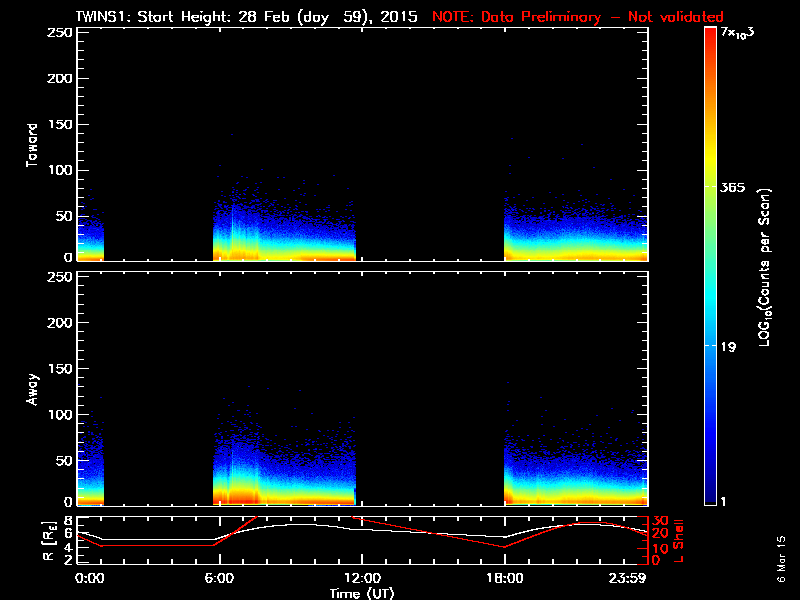The width and height of the screenshot is (800, 600).
Task: Click the '7x10^3' color bar maximum label
Action: 740,33
